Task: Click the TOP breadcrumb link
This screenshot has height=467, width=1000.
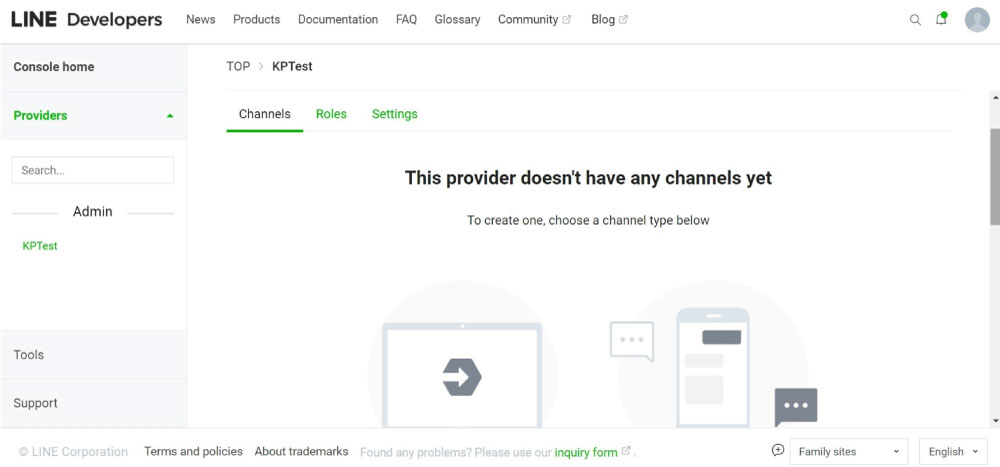Action: [x=239, y=66]
